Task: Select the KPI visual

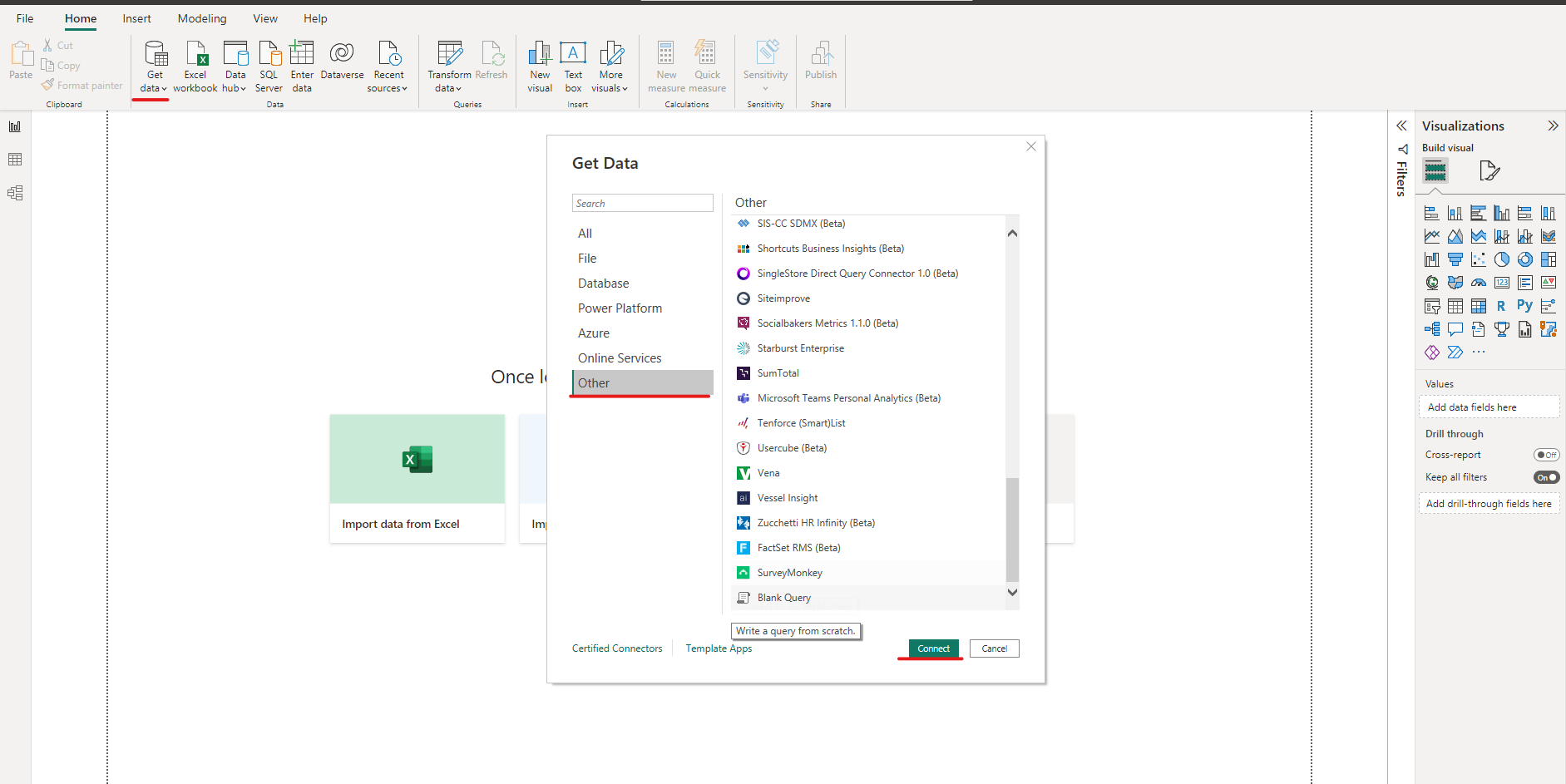Action: [1548, 283]
